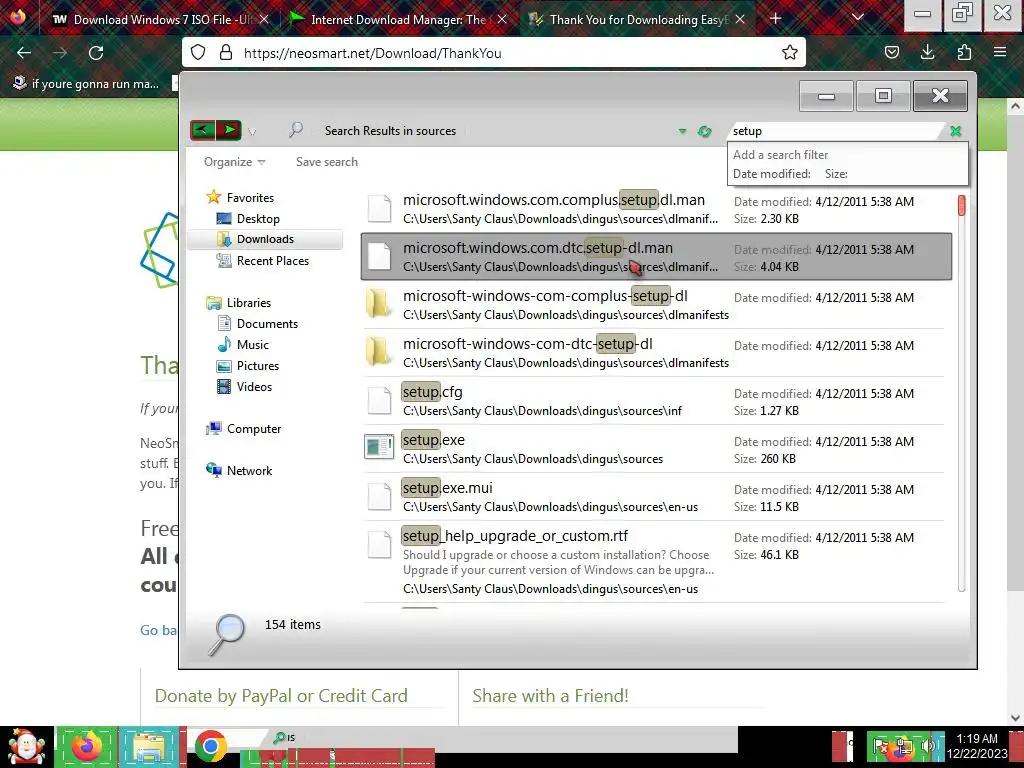Click the magnifier icon in Explorer address bar
1024x768 pixels.
296,130
